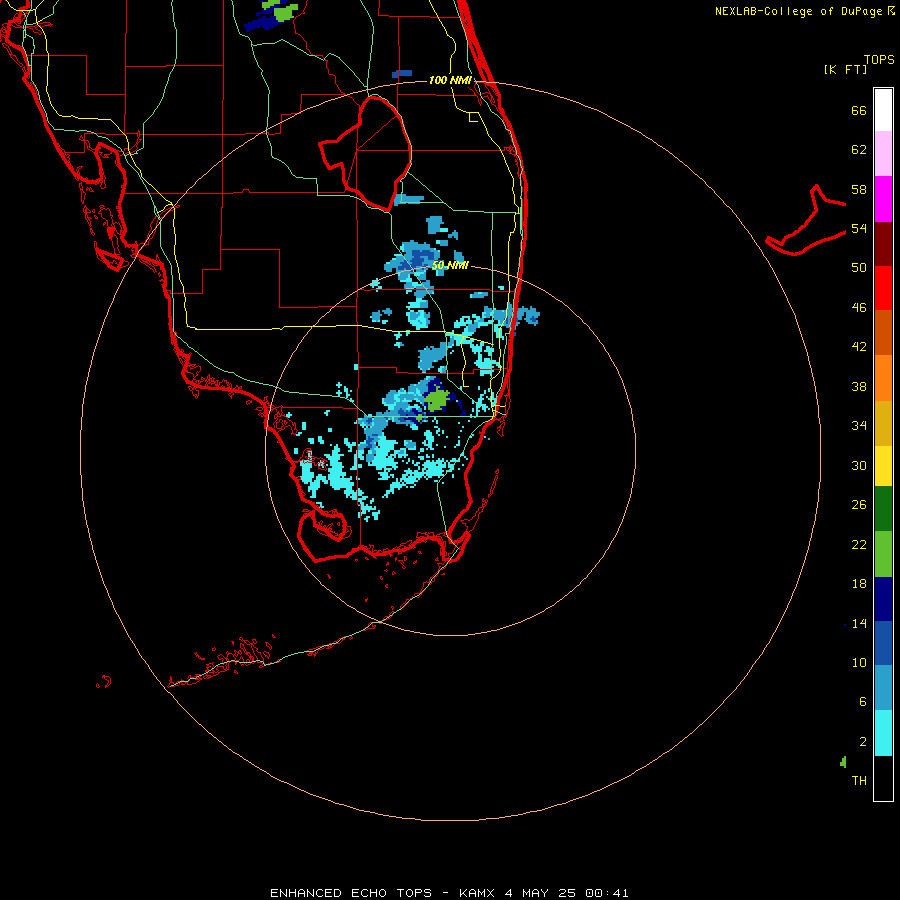This screenshot has height=900, width=900.
Task: Click the green echo top cell near Miami
Action: click(437, 399)
